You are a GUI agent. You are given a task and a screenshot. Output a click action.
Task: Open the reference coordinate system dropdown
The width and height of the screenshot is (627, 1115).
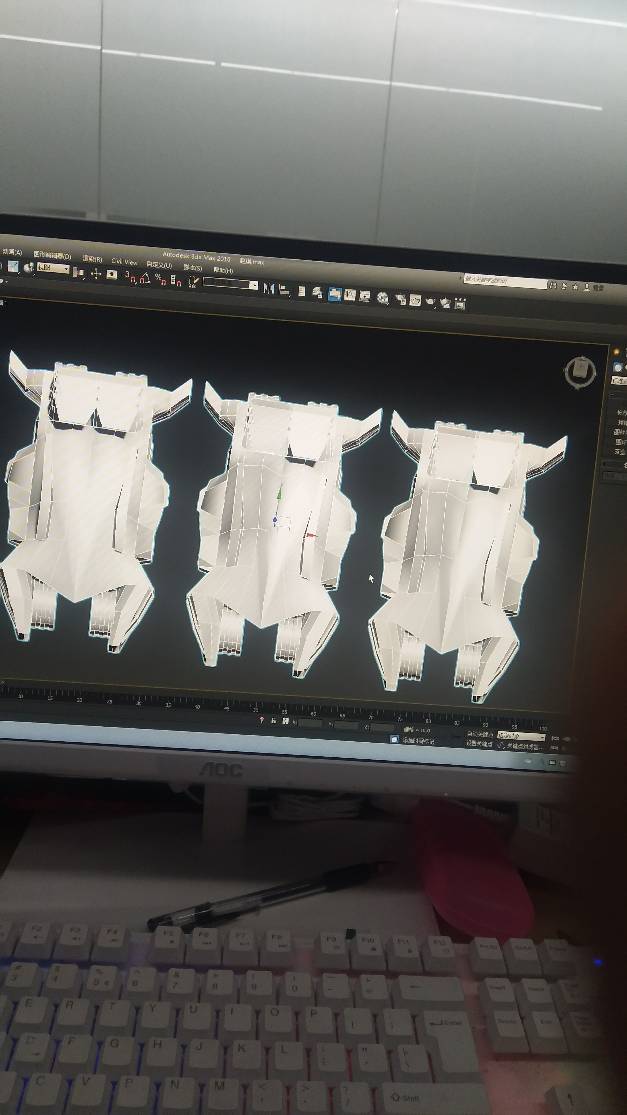point(53,269)
